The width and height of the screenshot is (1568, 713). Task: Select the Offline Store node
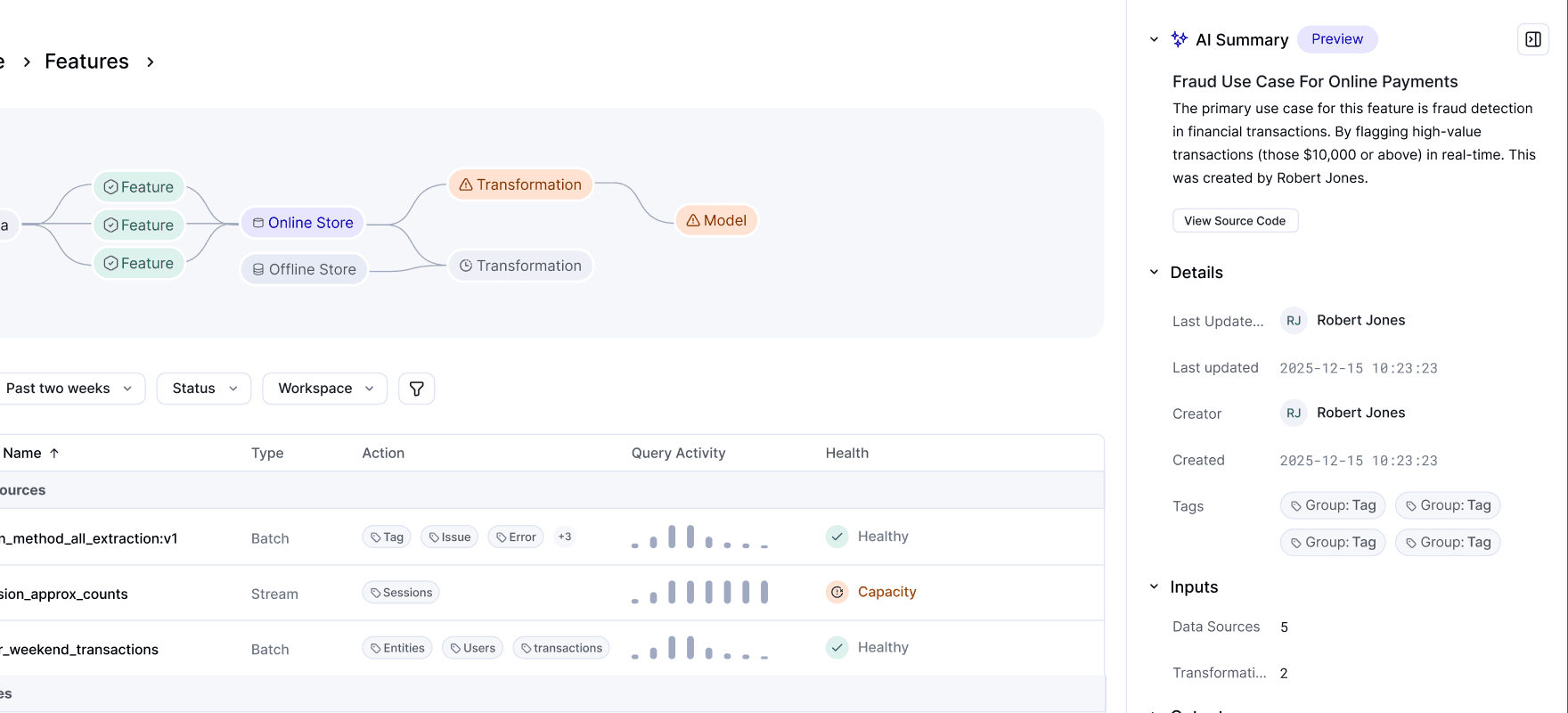click(304, 269)
